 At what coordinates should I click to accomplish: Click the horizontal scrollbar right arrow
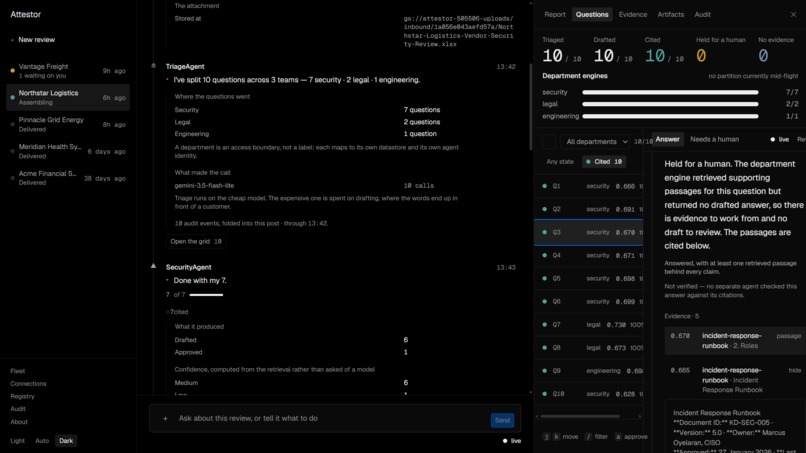(x=639, y=416)
